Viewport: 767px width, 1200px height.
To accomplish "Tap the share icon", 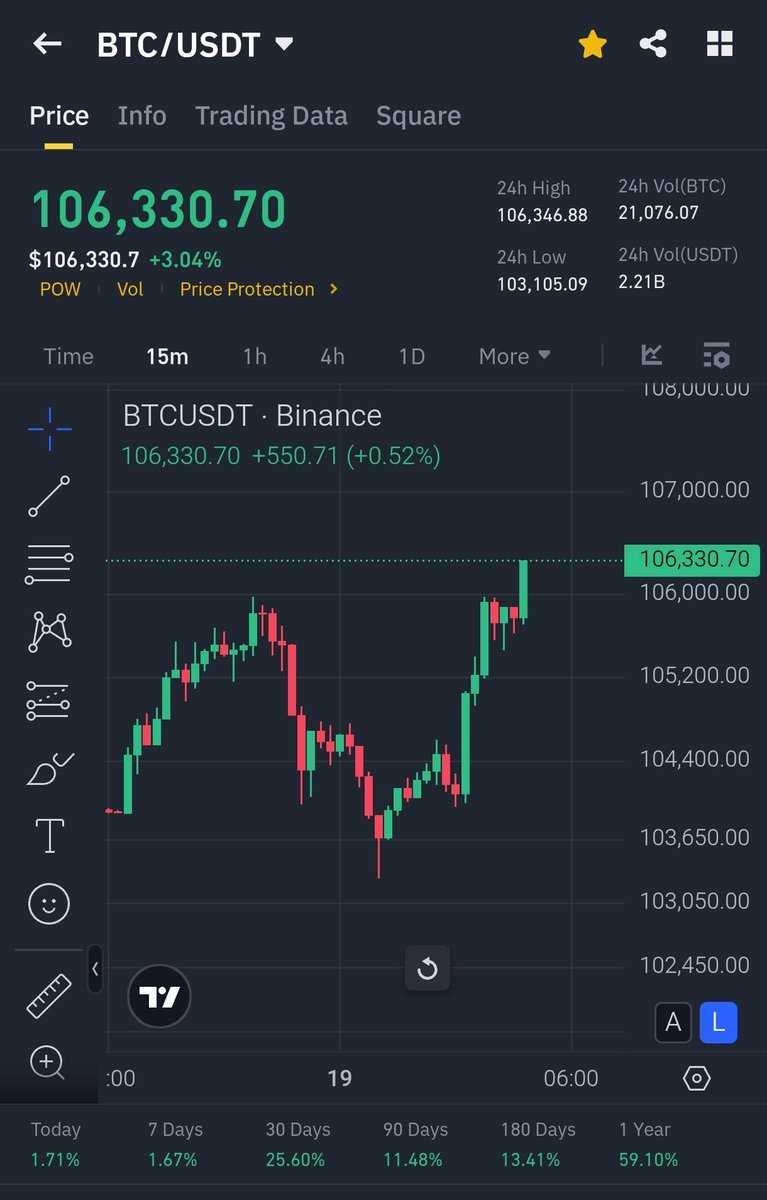I will coord(653,44).
